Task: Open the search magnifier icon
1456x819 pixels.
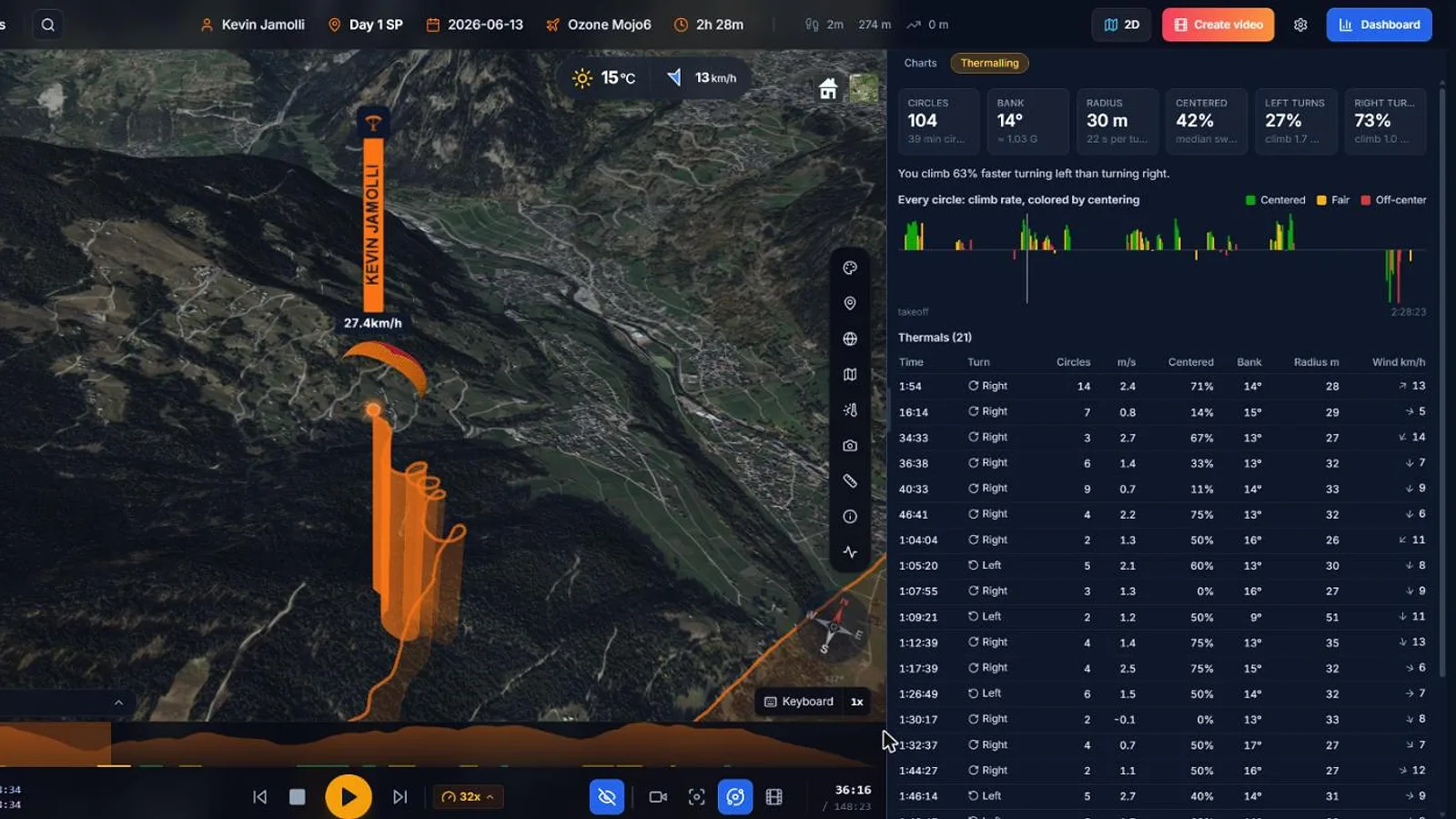Action: (x=48, y=25)
